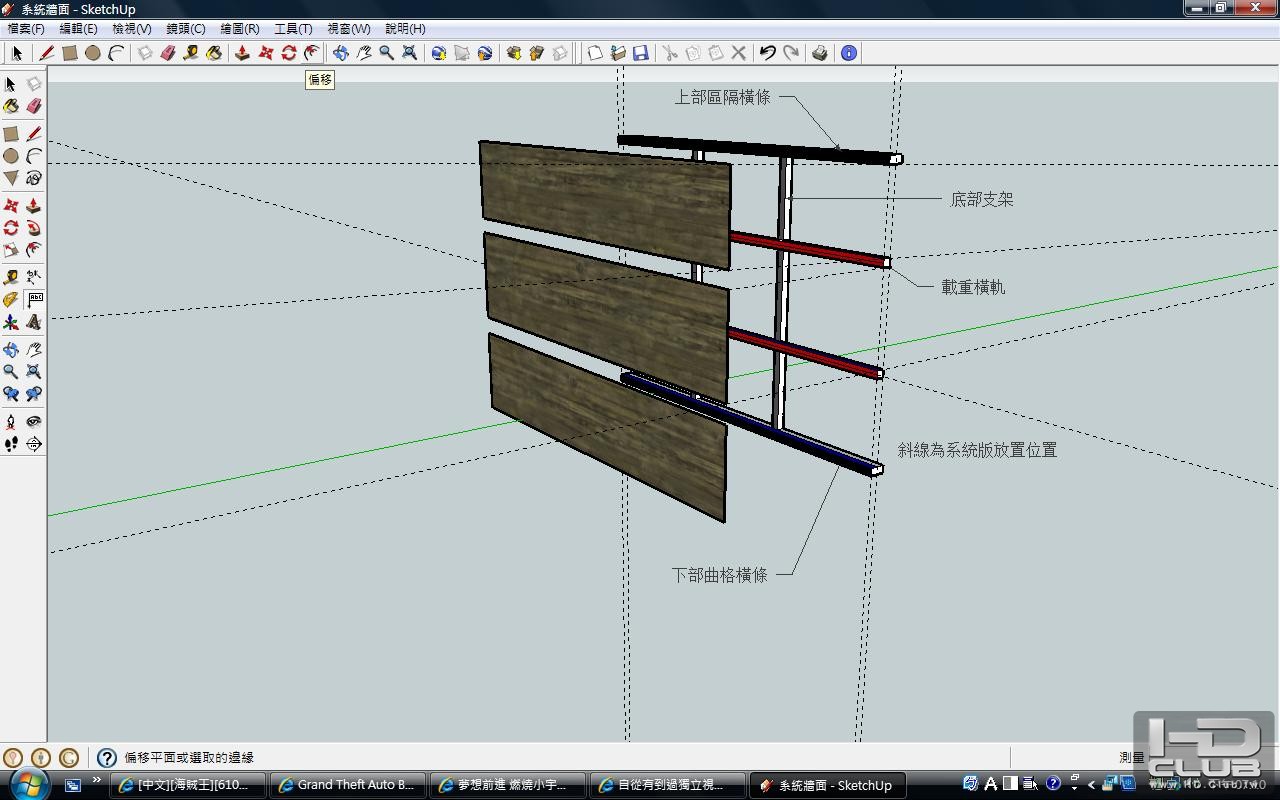1280x800 pixels.
Task: Open the 檔案(F) menu
Action: [x=26, y=29]
